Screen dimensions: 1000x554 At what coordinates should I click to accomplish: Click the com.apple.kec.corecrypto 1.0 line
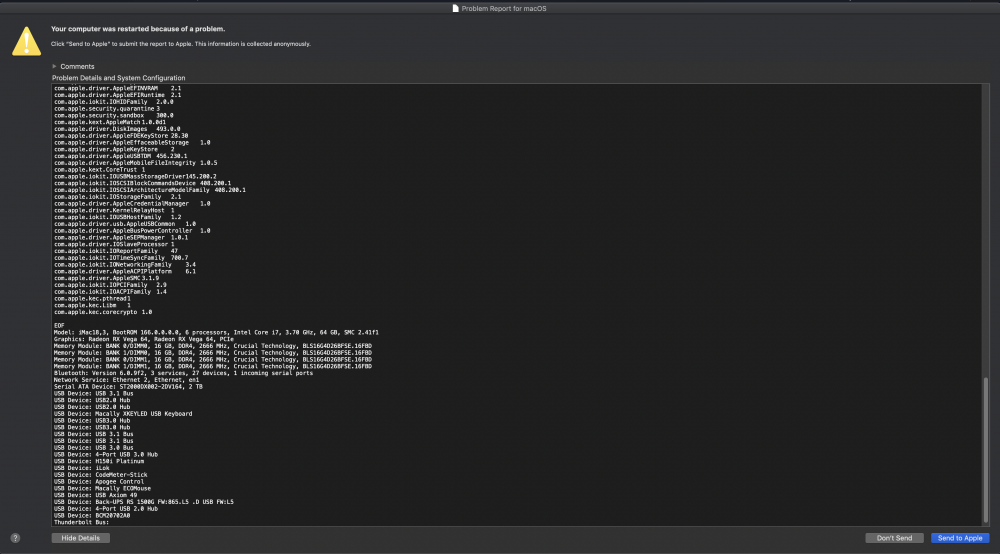(103, 312)
